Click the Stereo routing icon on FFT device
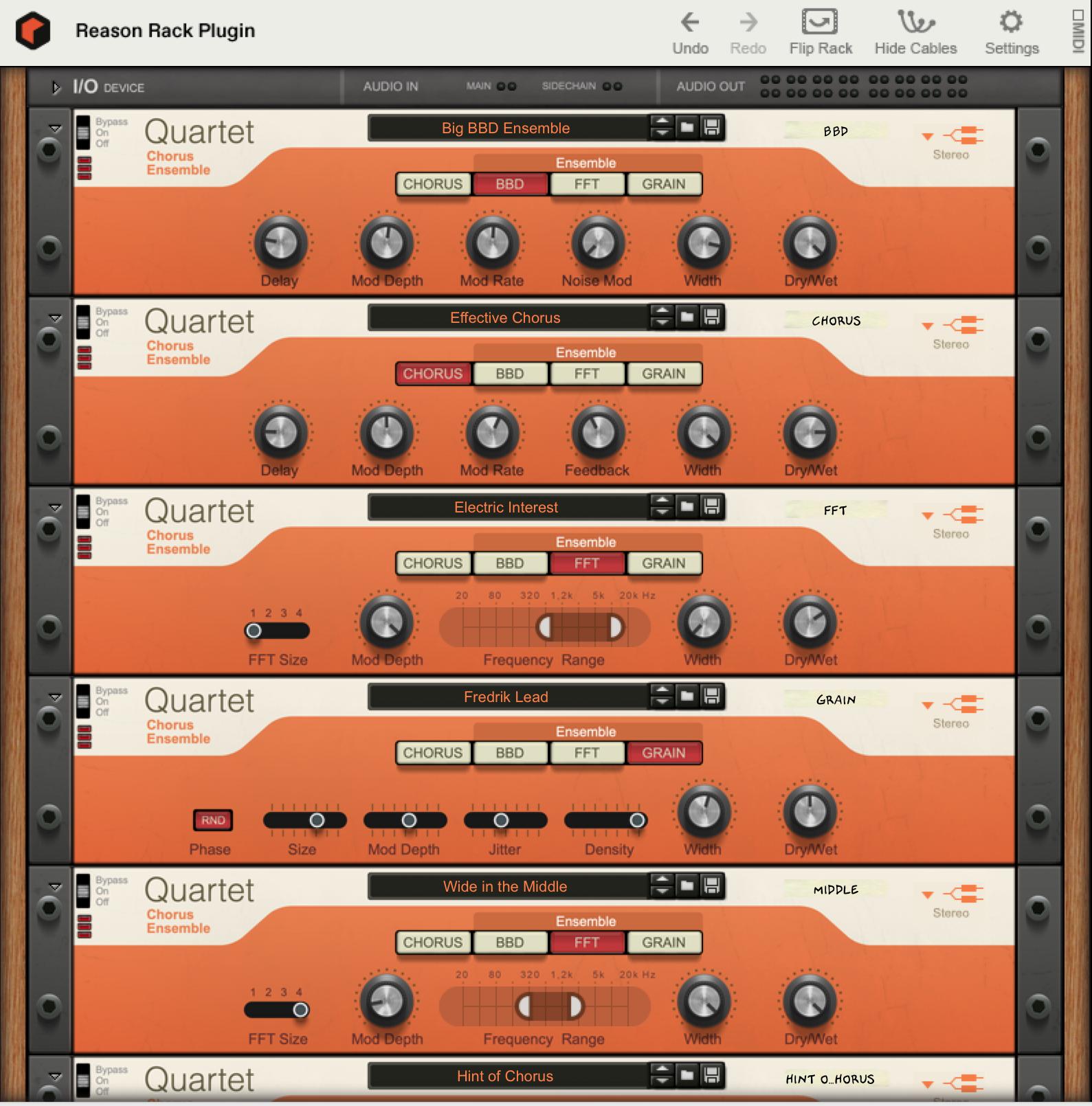 click(x=963, y=515)
